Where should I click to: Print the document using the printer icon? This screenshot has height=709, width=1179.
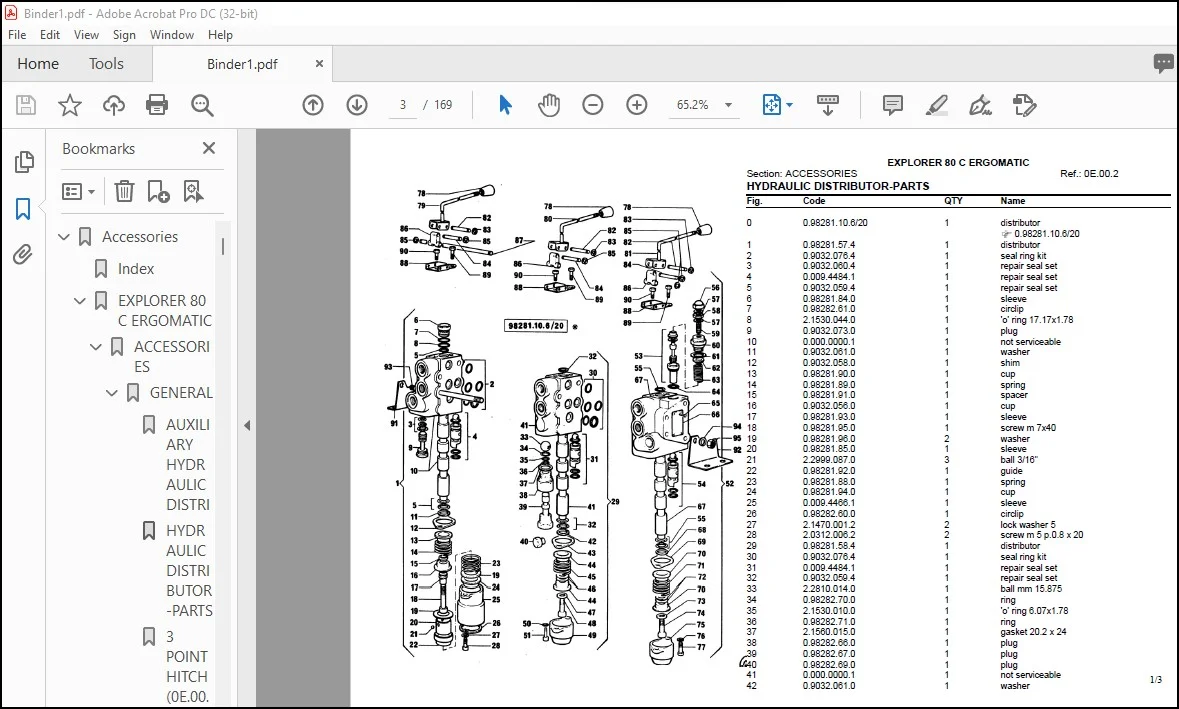tap(157, 105)
